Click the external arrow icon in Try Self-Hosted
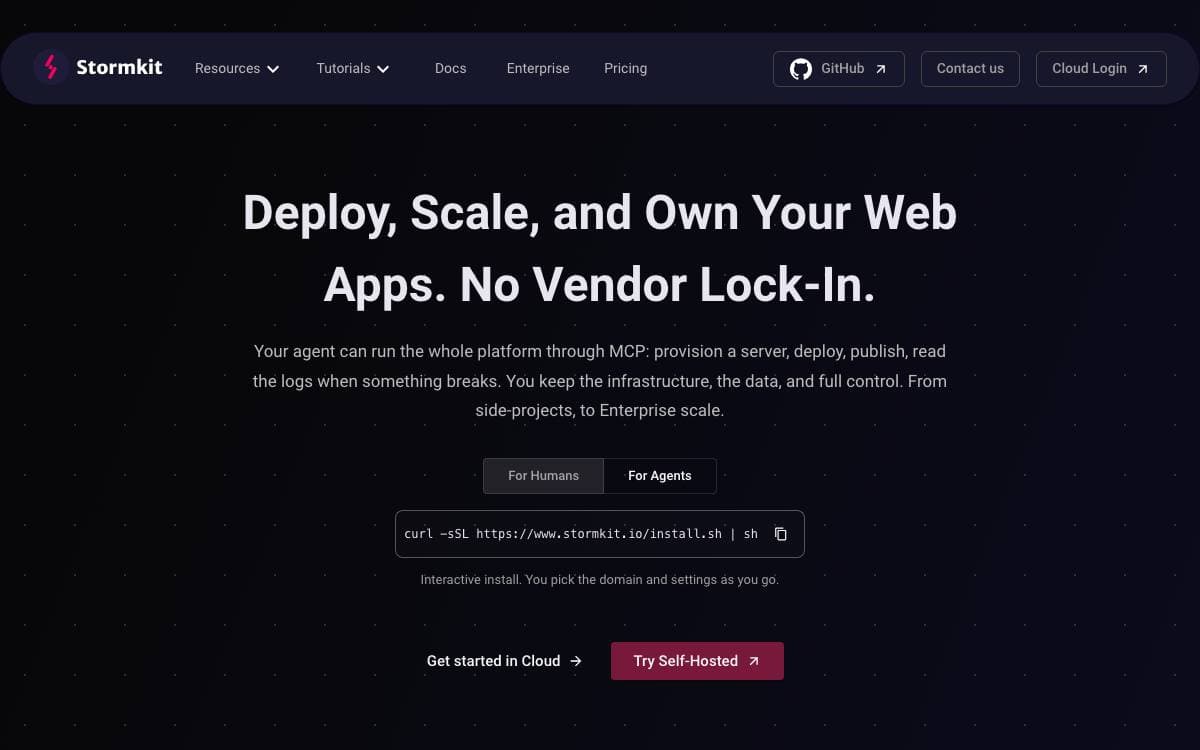Screen dimensions: 1200x750 pos(754,661)
